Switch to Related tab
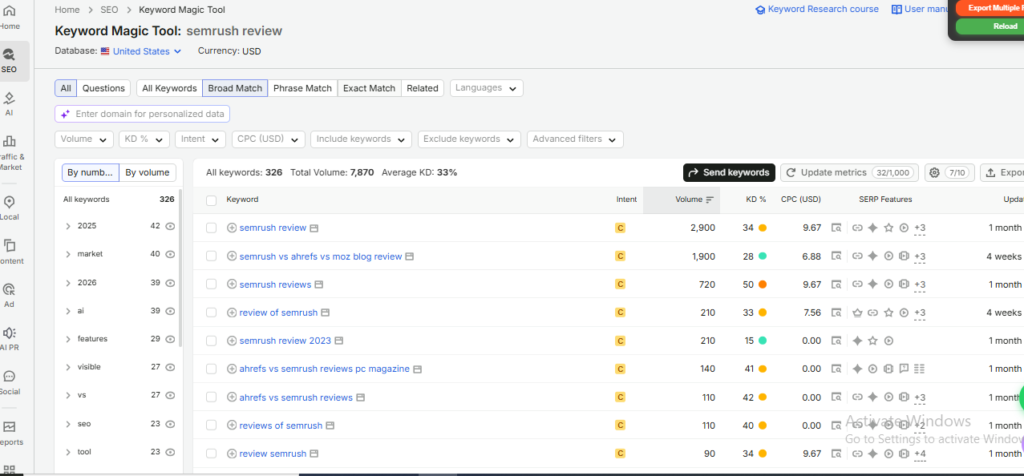Image resolution: width=1024 pixels, height=476 pixels. click(x=423, y=88)
